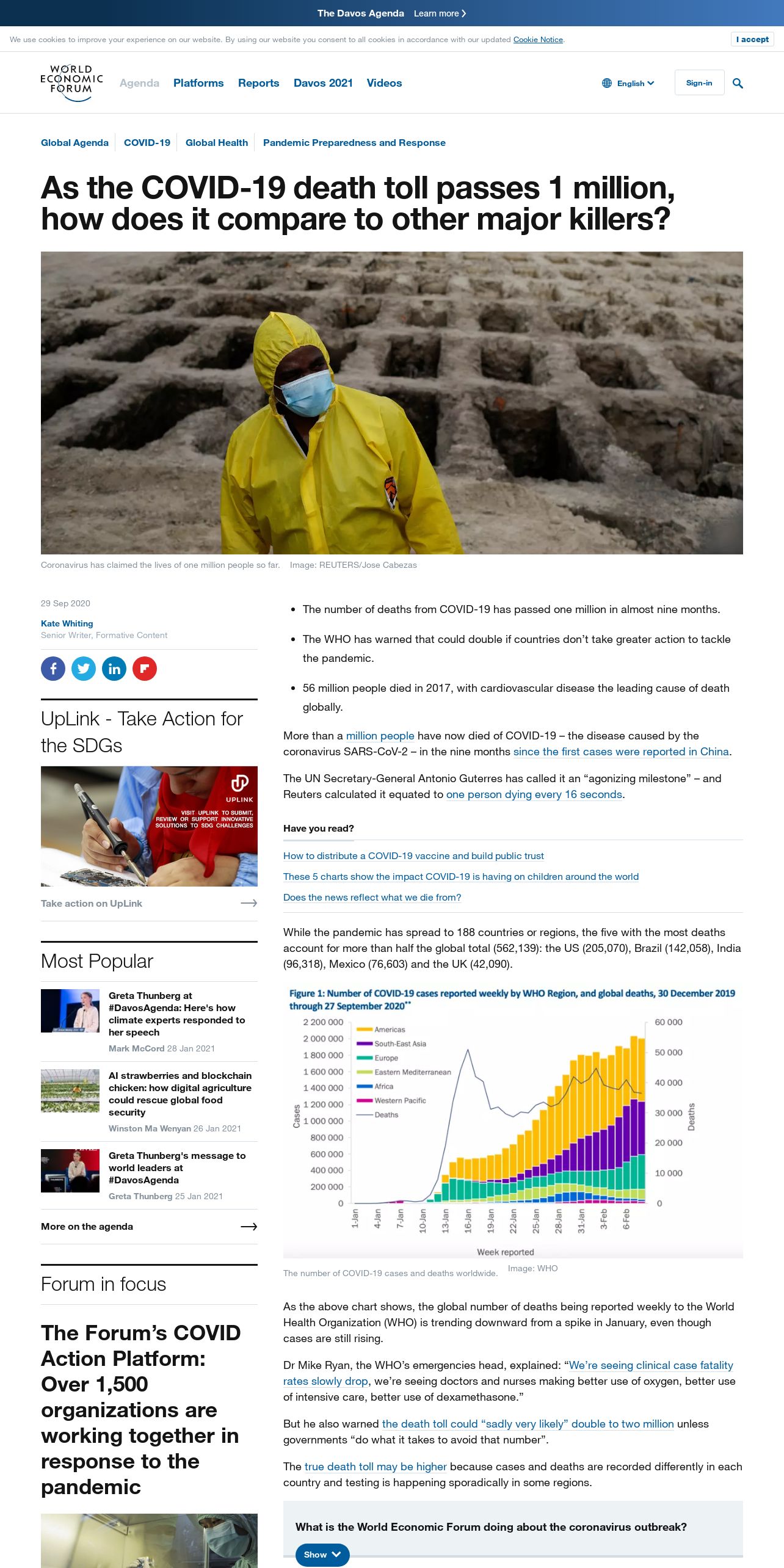Open the English language dropdown

[x=635, y=83]
